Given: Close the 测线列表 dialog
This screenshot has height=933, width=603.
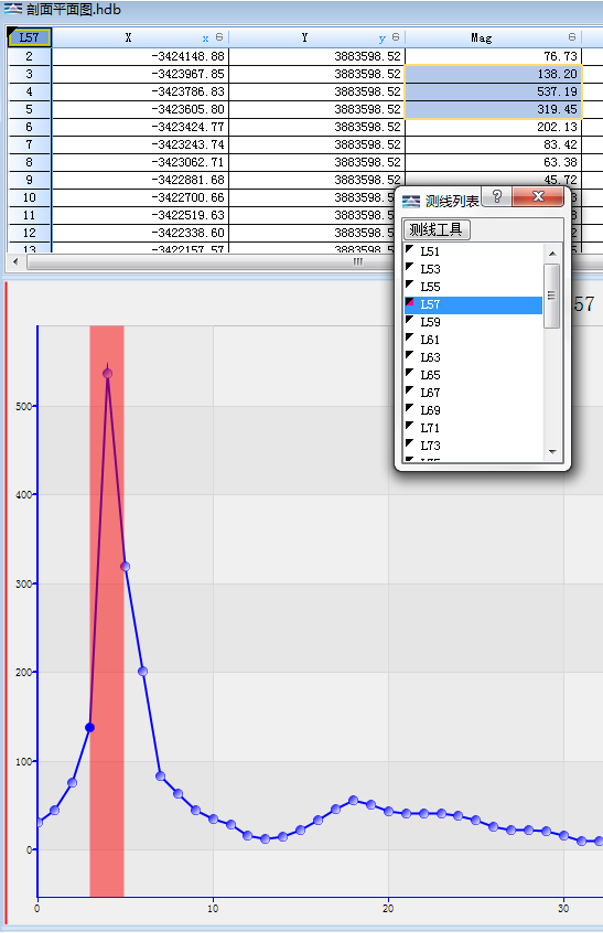Looking at the screenshot, I should [x=538, y=196].
